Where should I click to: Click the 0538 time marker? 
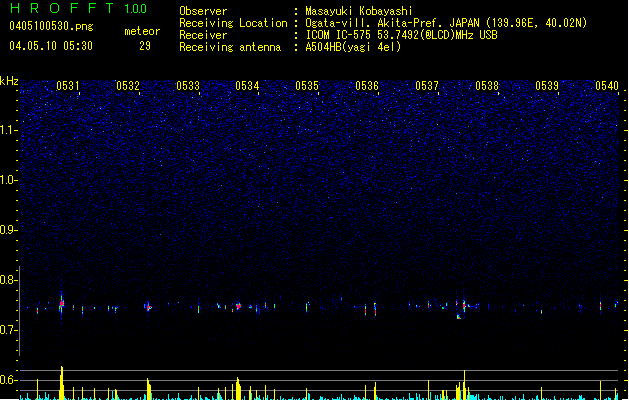click(x=487, y=86)
